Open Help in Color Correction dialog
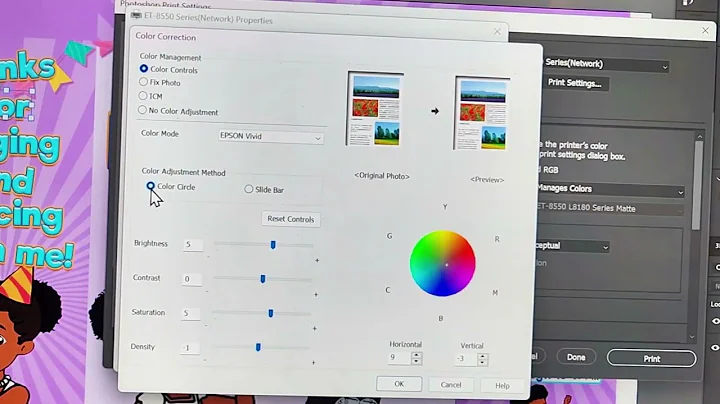 (502, 386)
